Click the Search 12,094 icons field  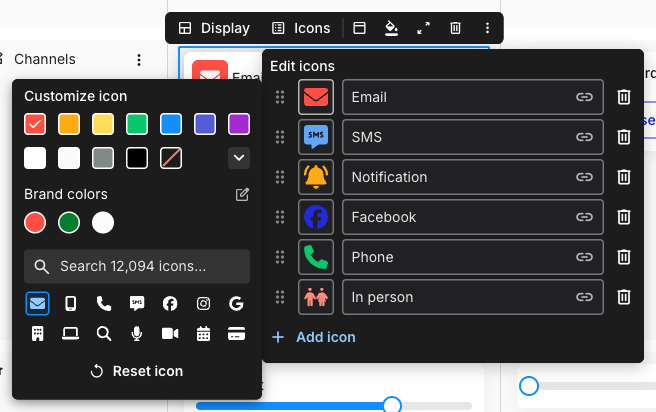(x=137, y=266)
